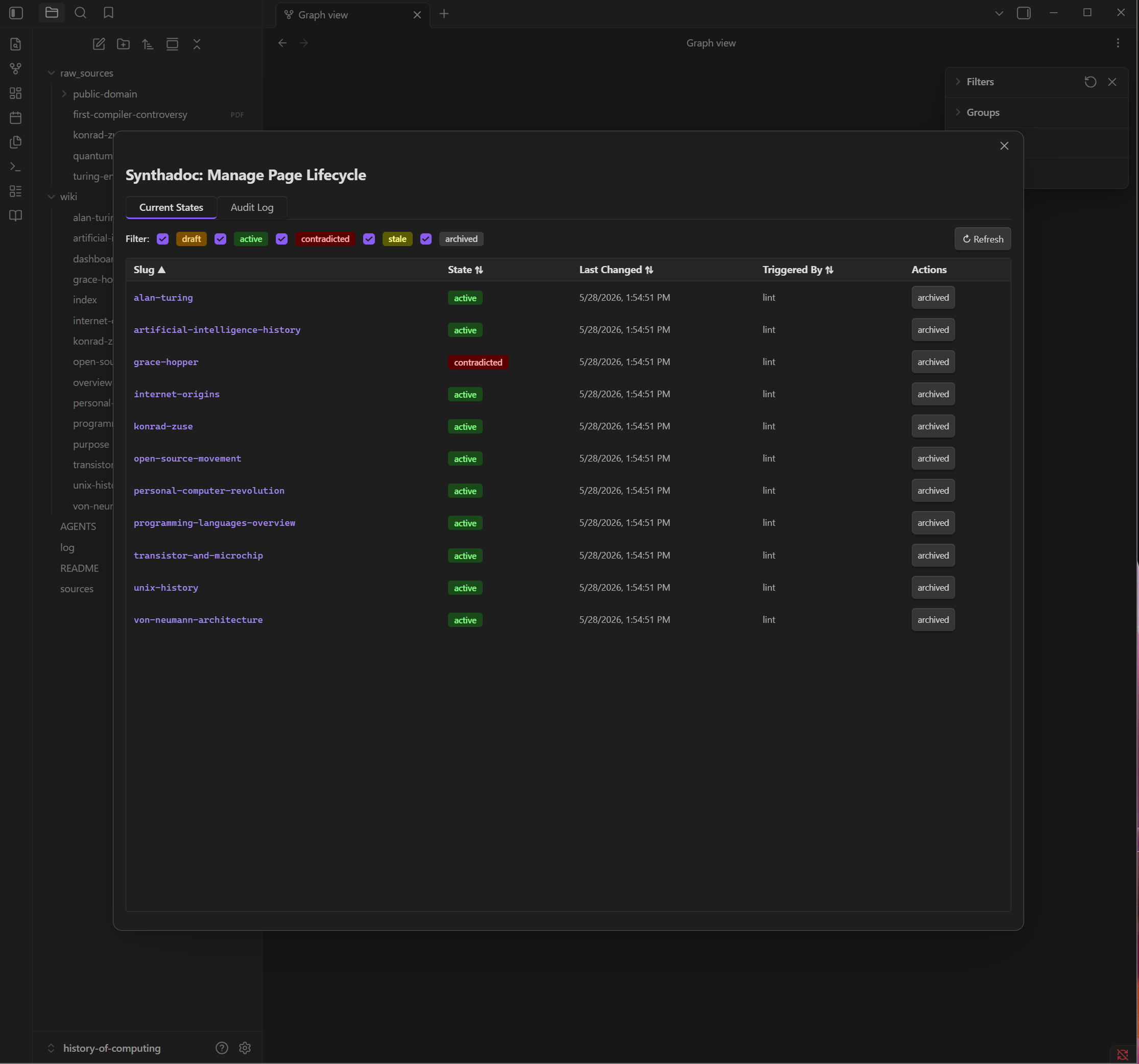
Task: Select the Current States tab
Action: coord(171,207)
